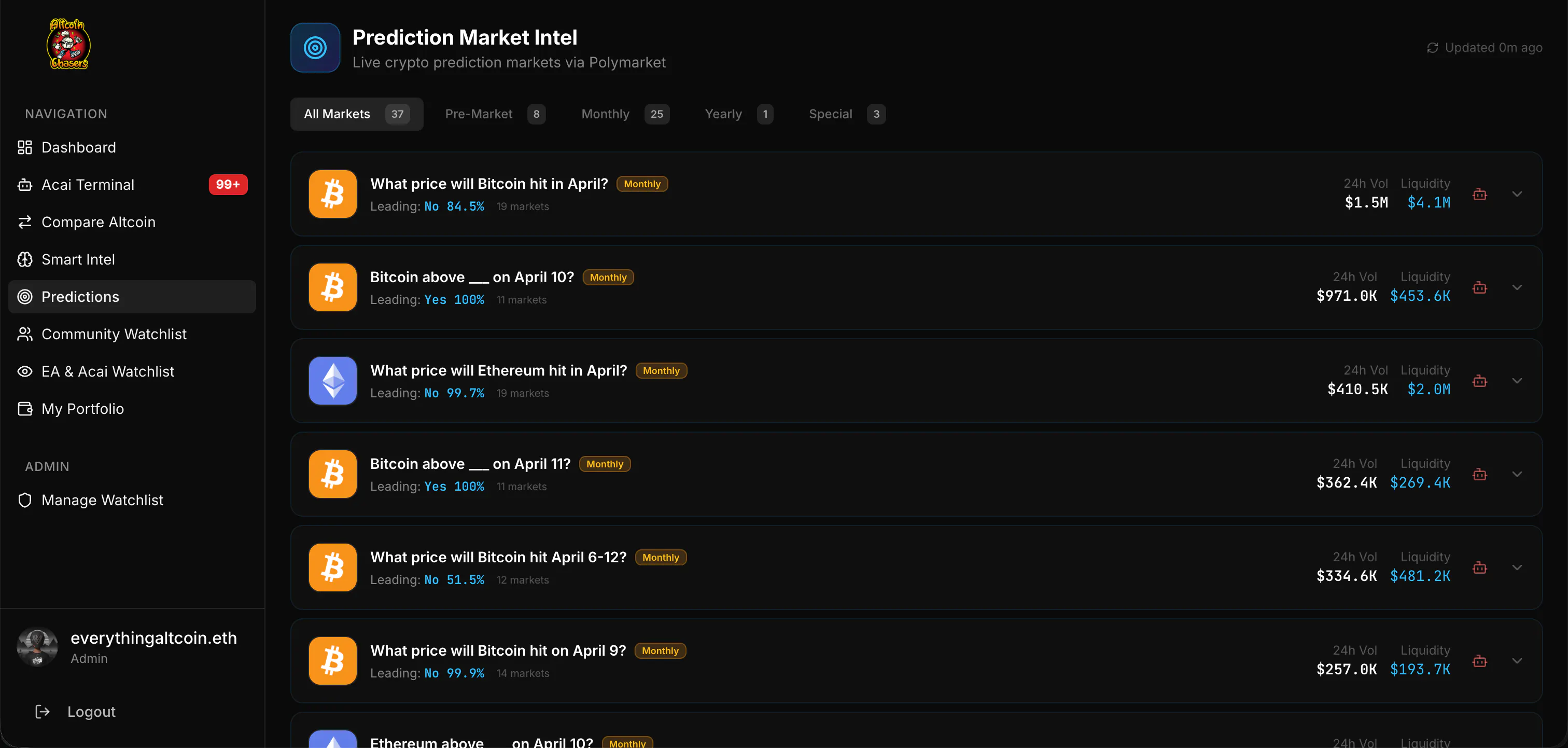Screen dimensions: 1568x748
Task: Click the Bitcoin logo for Bitcoin hit in April
Action: coord(333,193)
